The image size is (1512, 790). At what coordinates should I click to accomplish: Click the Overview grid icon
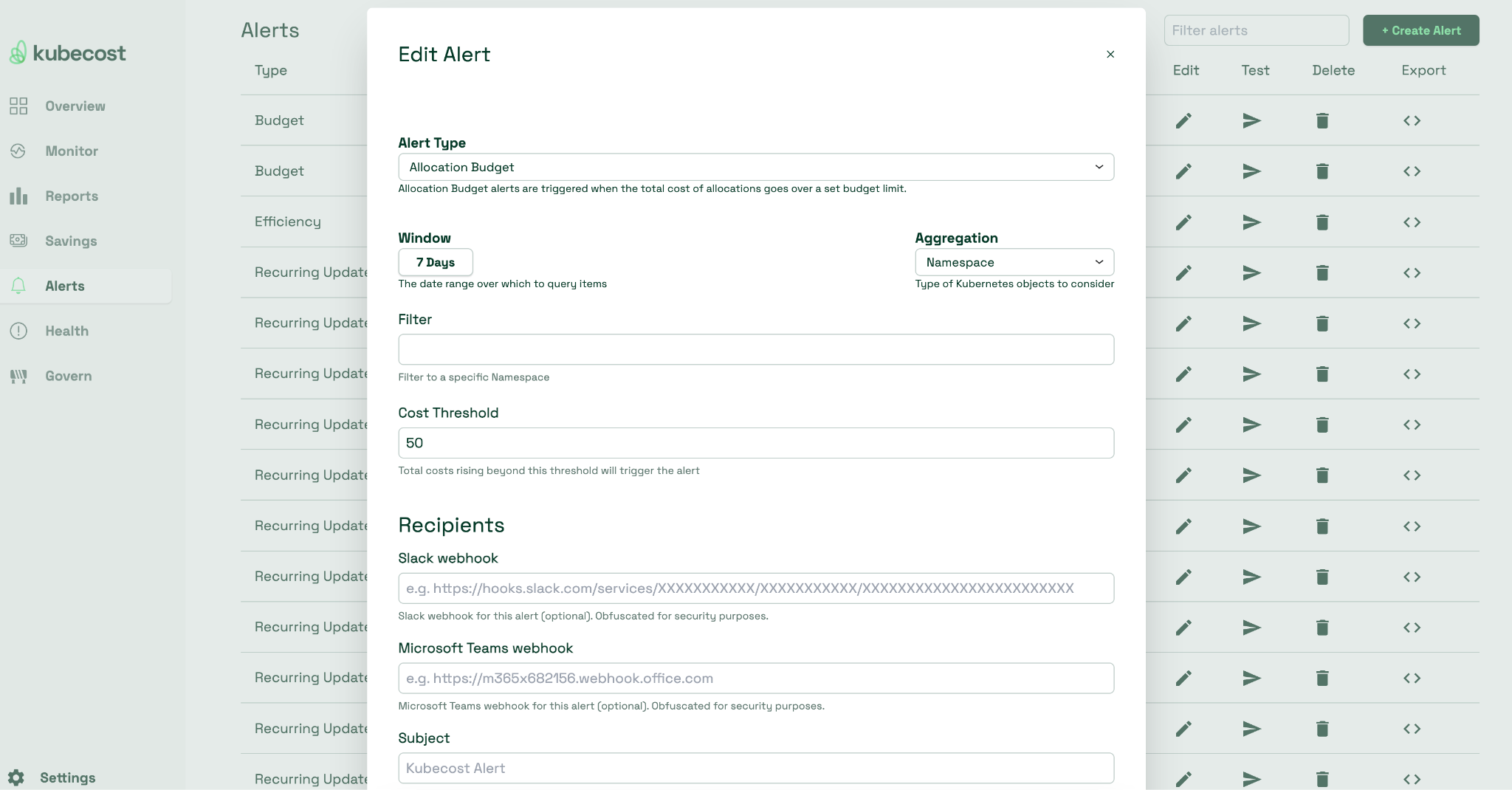coord(18,106)
